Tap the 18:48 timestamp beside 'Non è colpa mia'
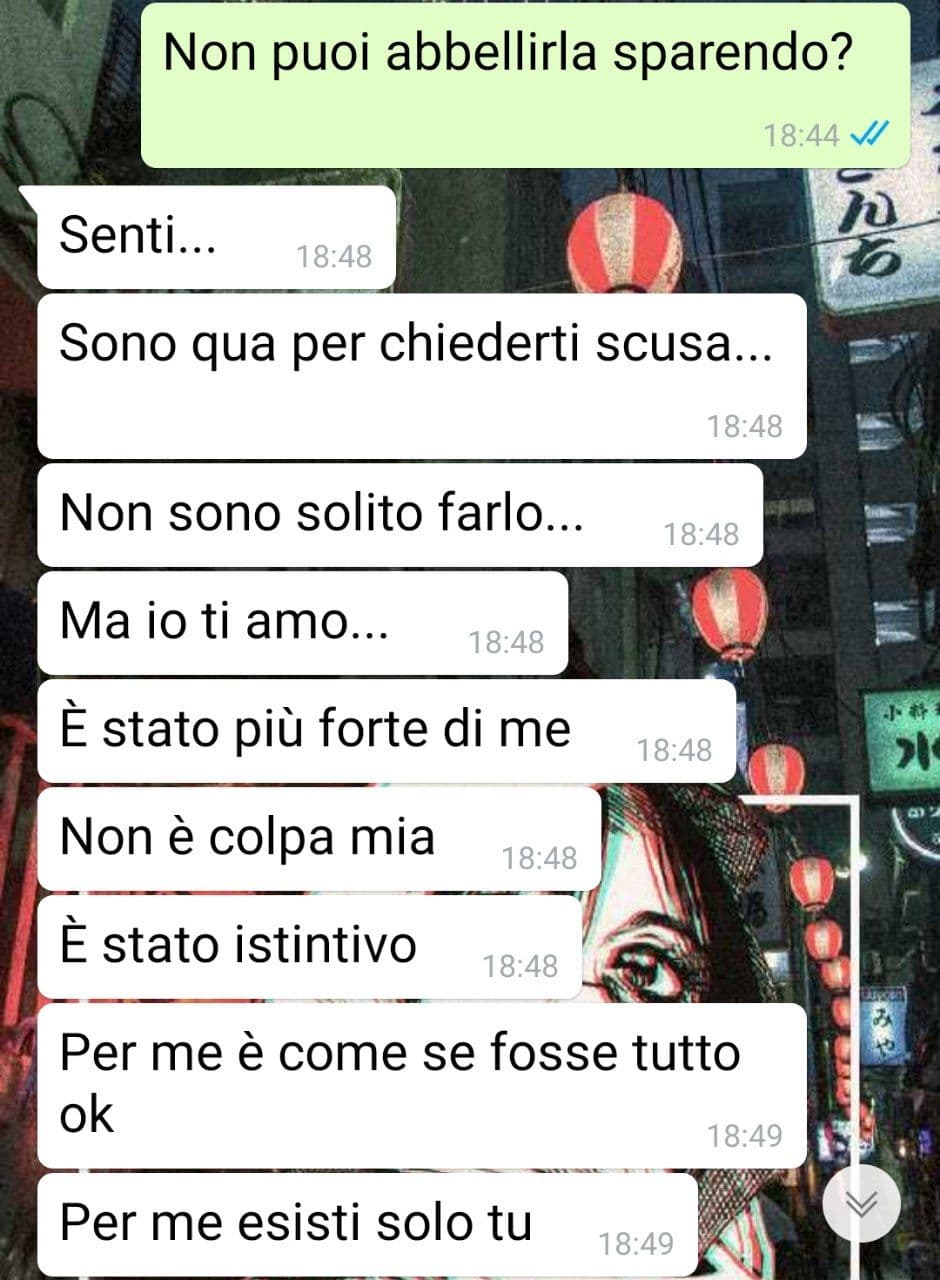The width and height of the screenshot is (940, 1280). pyautogui.click(x=540, y=858)
